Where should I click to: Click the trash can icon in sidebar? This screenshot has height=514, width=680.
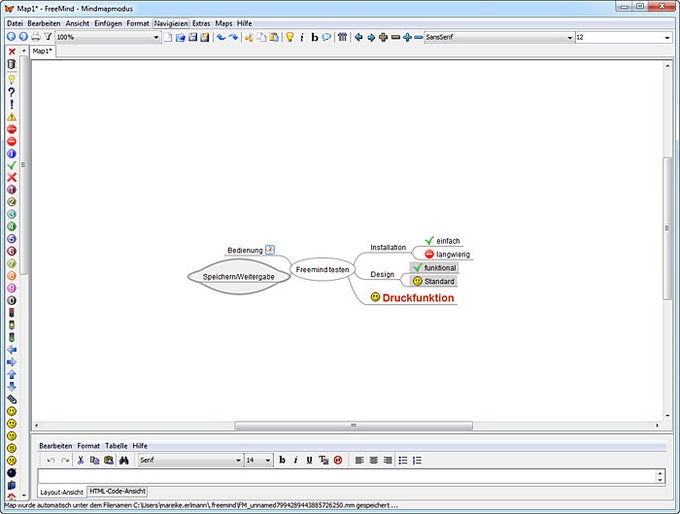click(12, 64)
